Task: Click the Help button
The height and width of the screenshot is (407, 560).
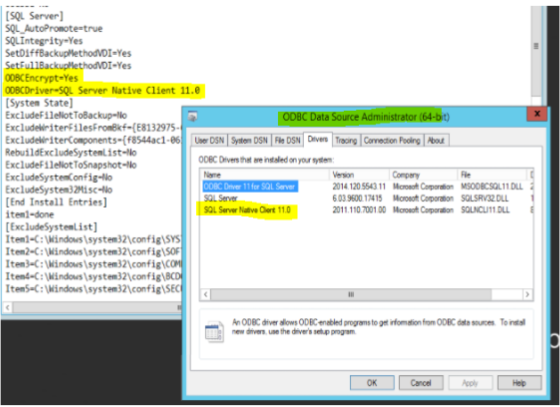Action: click(x=519, y=383)
